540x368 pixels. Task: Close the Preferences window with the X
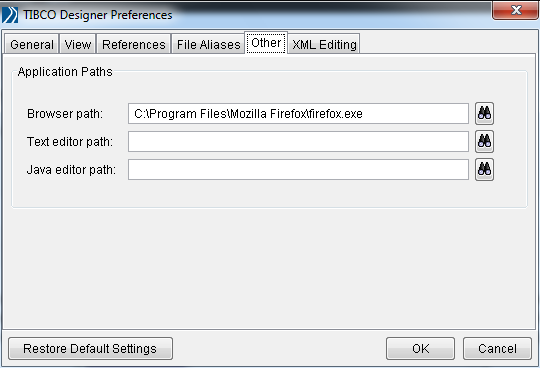click(x=516, y=10)
